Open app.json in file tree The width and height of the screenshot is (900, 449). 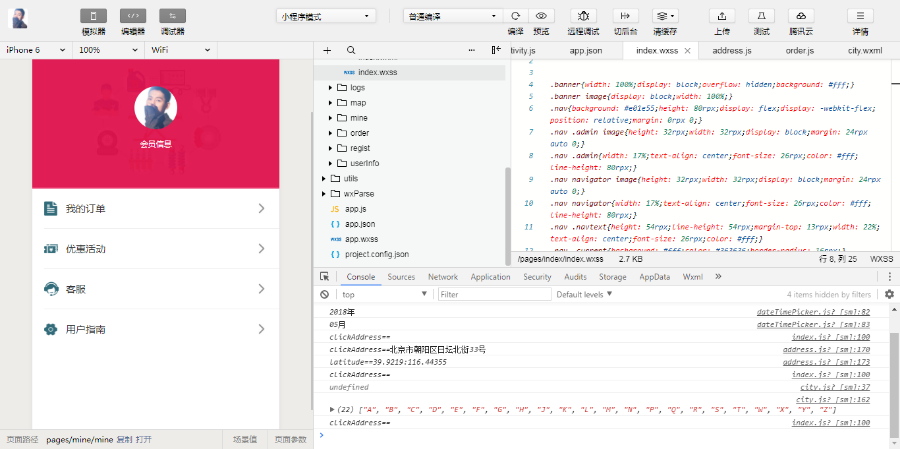(360, 224)
